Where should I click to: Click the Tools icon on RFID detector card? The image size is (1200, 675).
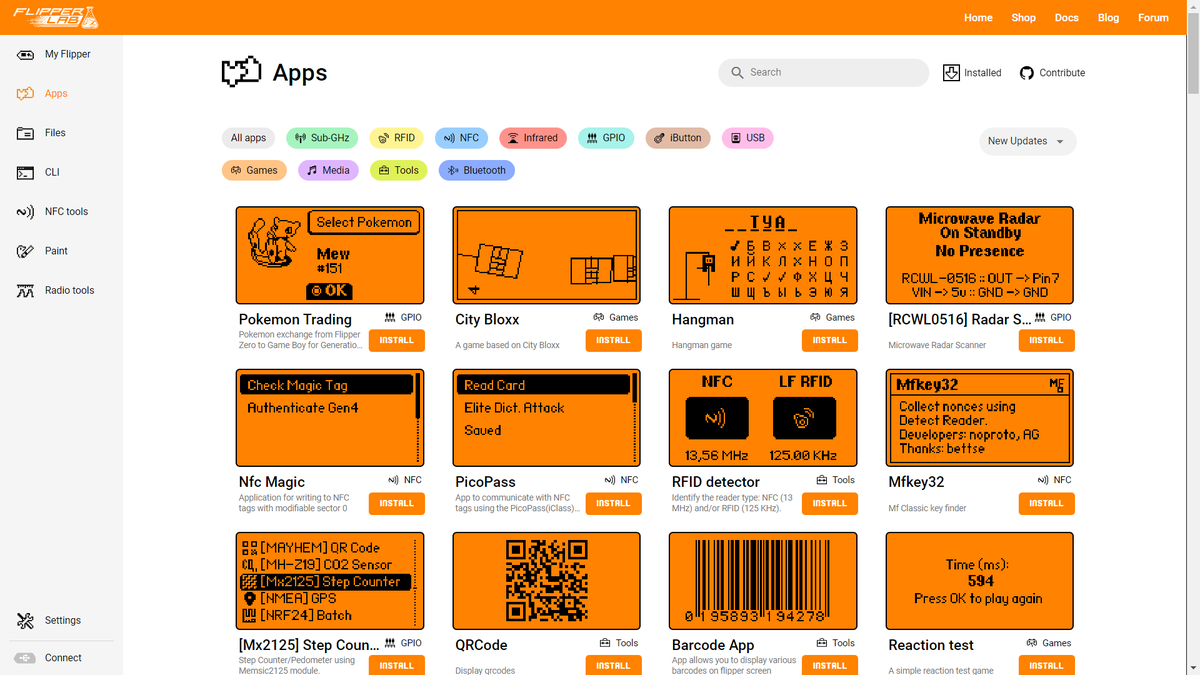(x=822, y=480)
